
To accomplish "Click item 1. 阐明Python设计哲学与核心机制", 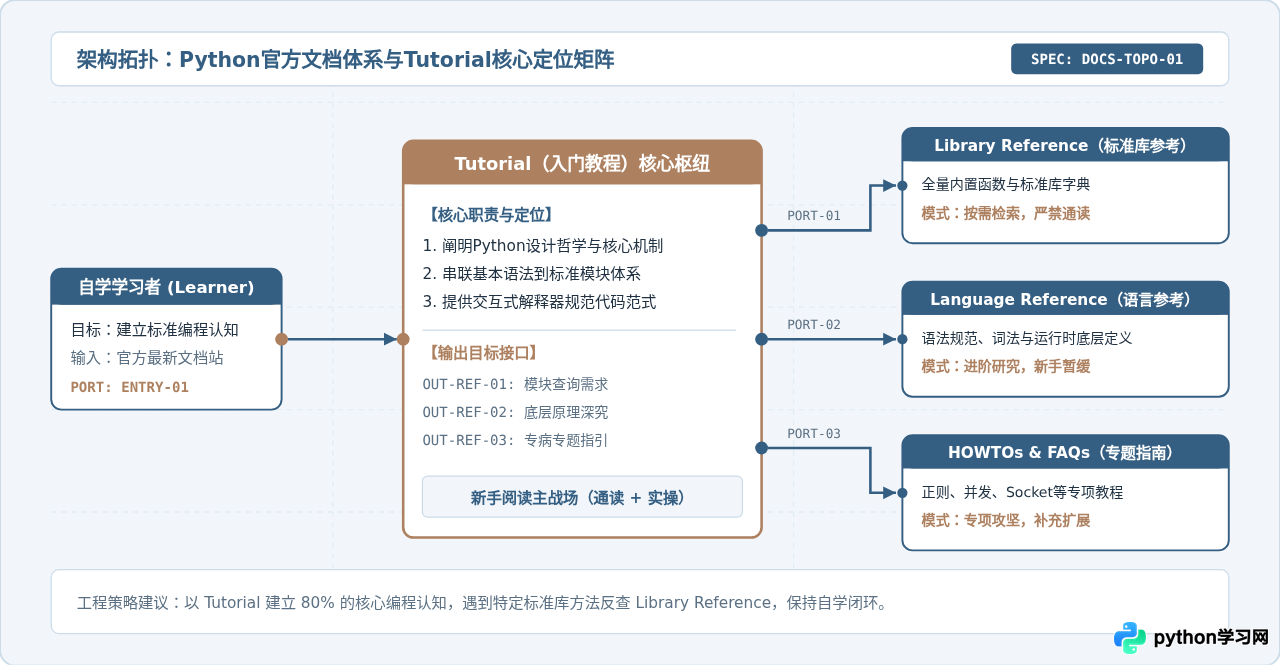I will pos(543,246).
